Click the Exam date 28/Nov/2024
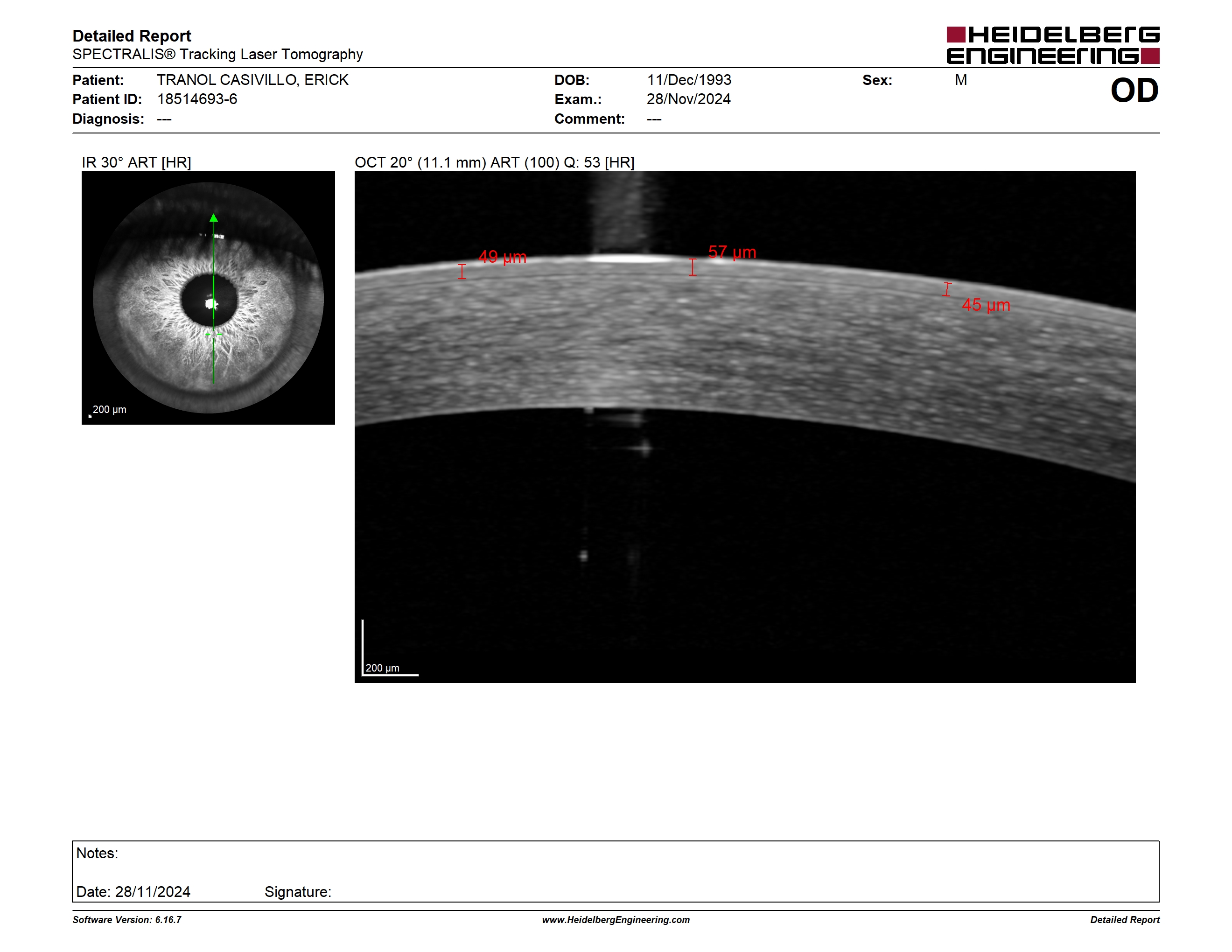Screen dimensions: 1232x952 [x=688, y=99]
